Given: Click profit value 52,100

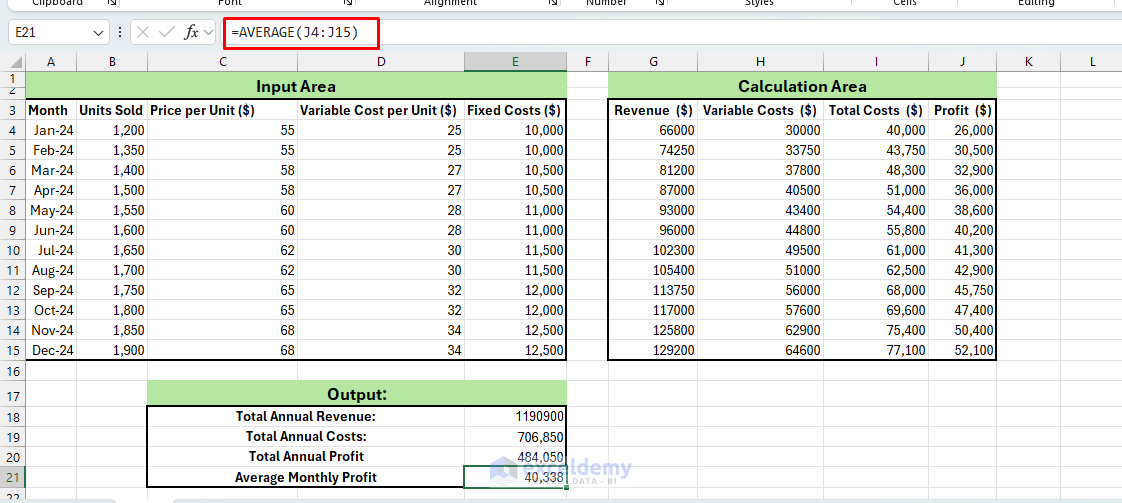Looking at the screenshot, I should 962,351.
